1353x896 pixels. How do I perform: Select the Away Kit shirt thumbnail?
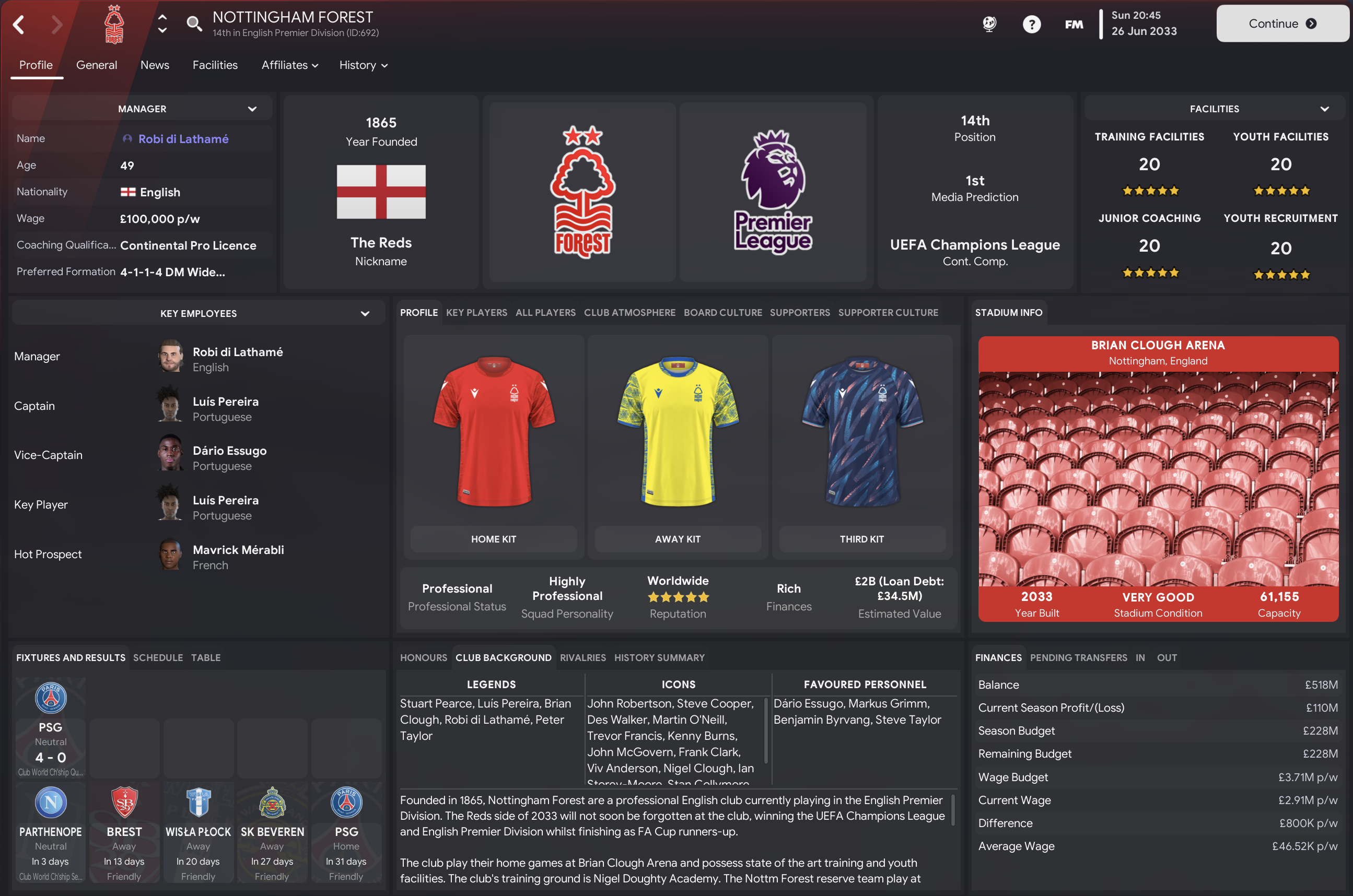coord(678,431)
